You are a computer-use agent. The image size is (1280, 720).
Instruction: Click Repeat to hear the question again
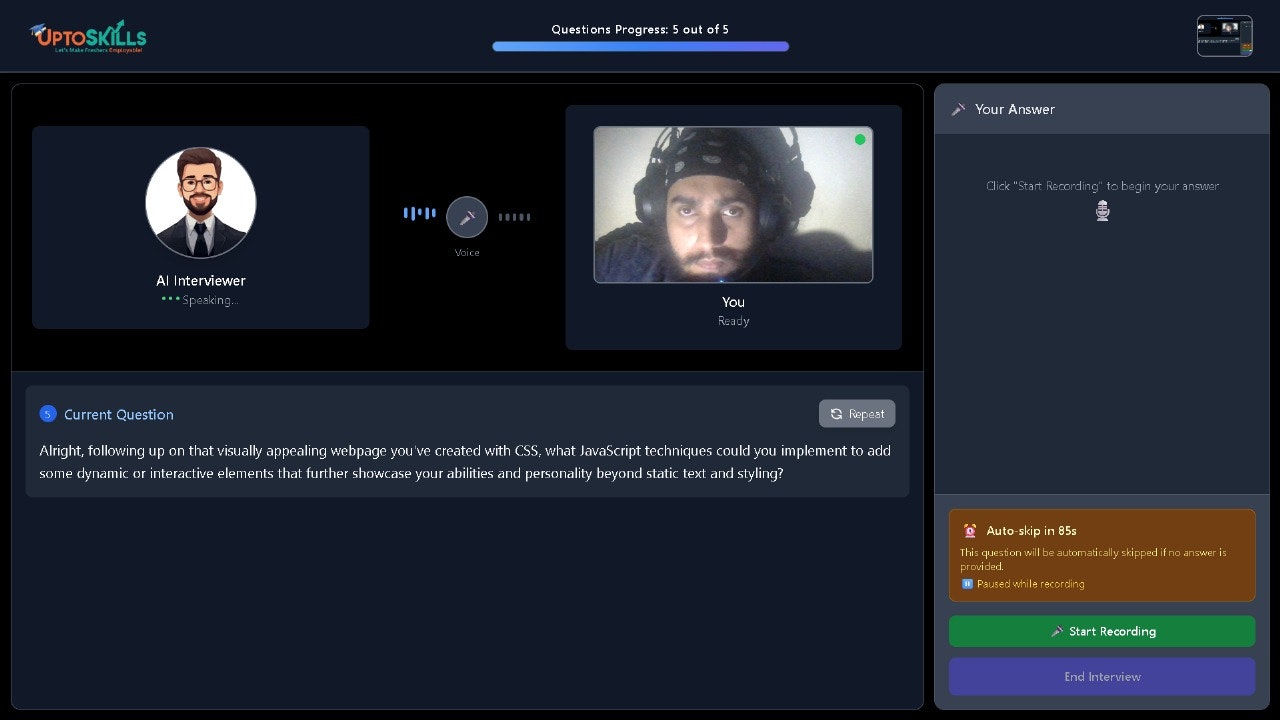pyautogui.click(x=856, y=413)
